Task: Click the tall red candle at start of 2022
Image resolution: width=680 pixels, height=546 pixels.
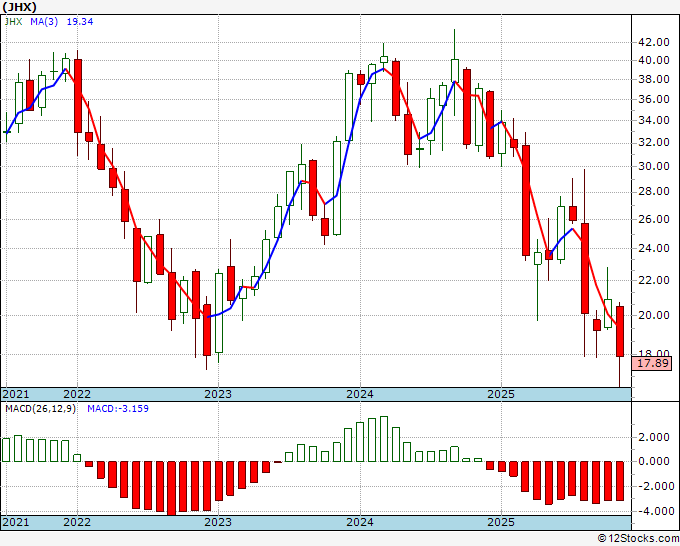Action: (x=78, y=96)
